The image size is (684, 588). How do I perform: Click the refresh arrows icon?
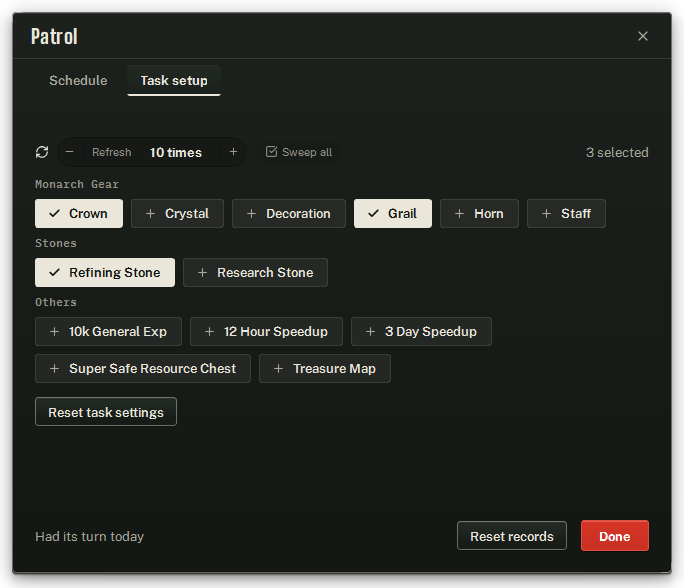point(42,152)
